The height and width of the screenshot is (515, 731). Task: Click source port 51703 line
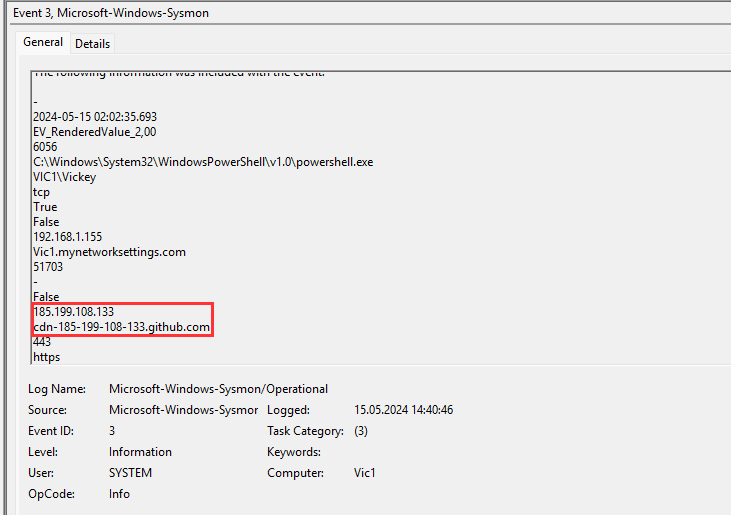click(x=45, y=267)
